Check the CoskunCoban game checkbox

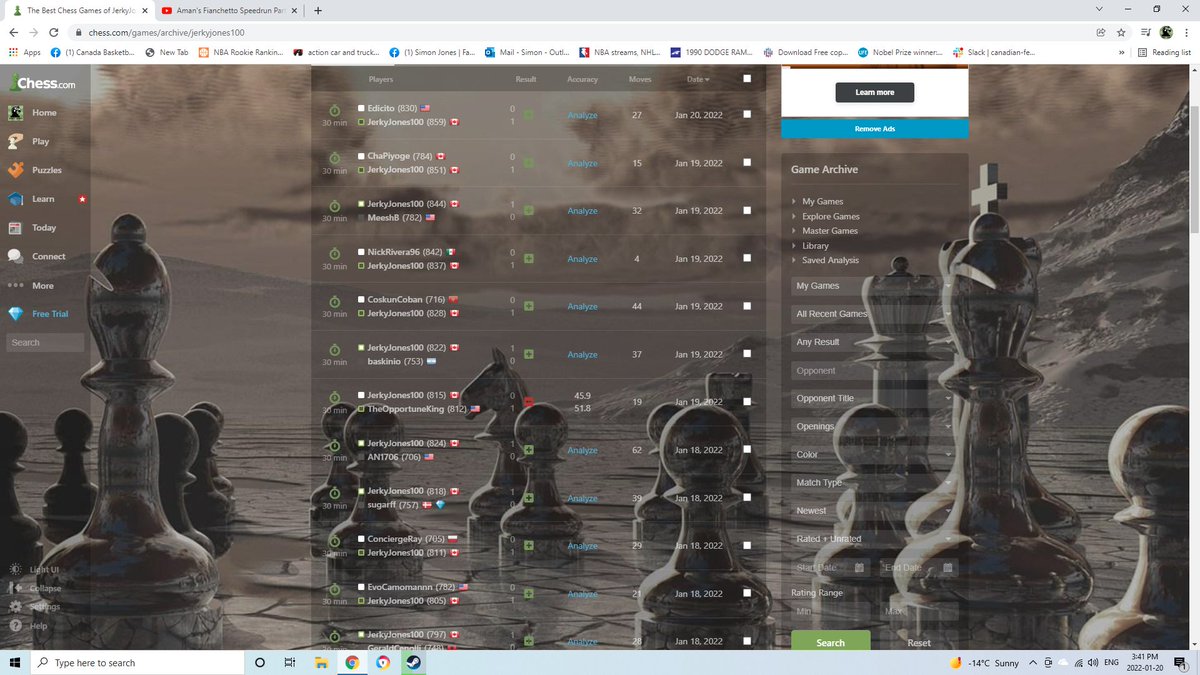tap(747, 306)
